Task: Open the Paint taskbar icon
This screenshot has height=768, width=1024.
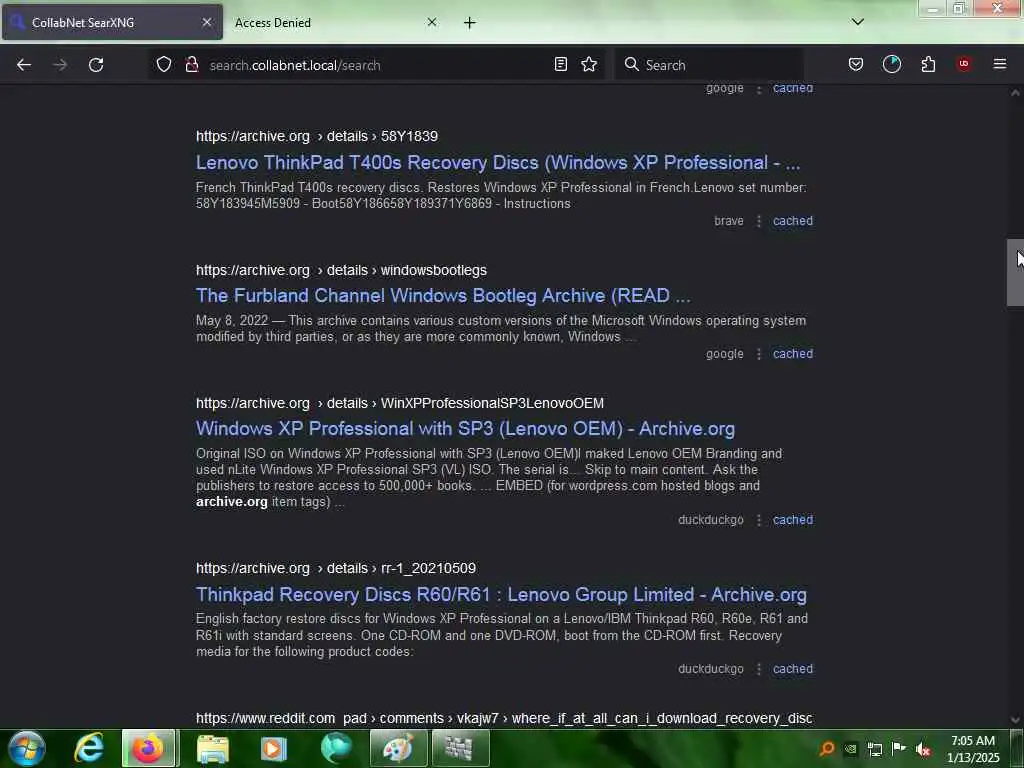Action: pyautogui.click(x=398, y=748)
